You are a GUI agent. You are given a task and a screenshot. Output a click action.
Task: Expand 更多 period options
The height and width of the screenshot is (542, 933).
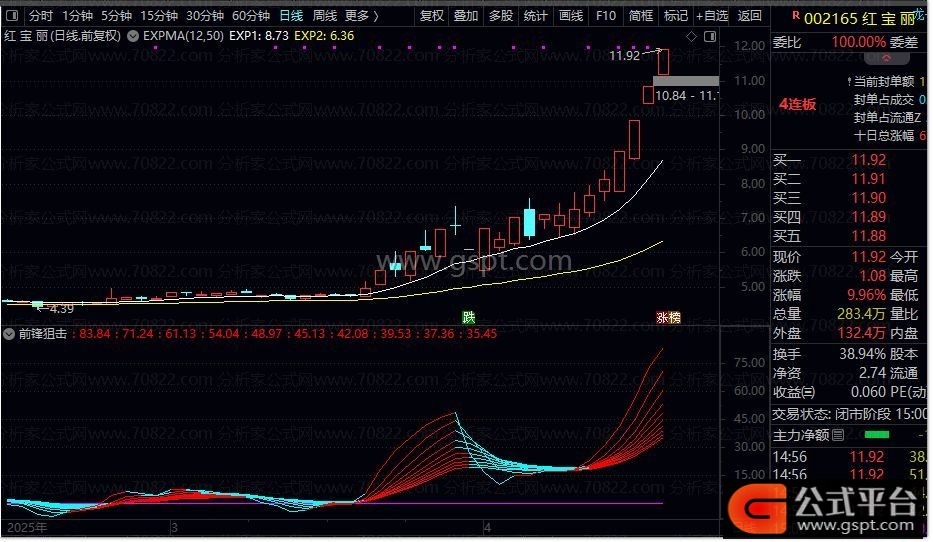point(362,16)
